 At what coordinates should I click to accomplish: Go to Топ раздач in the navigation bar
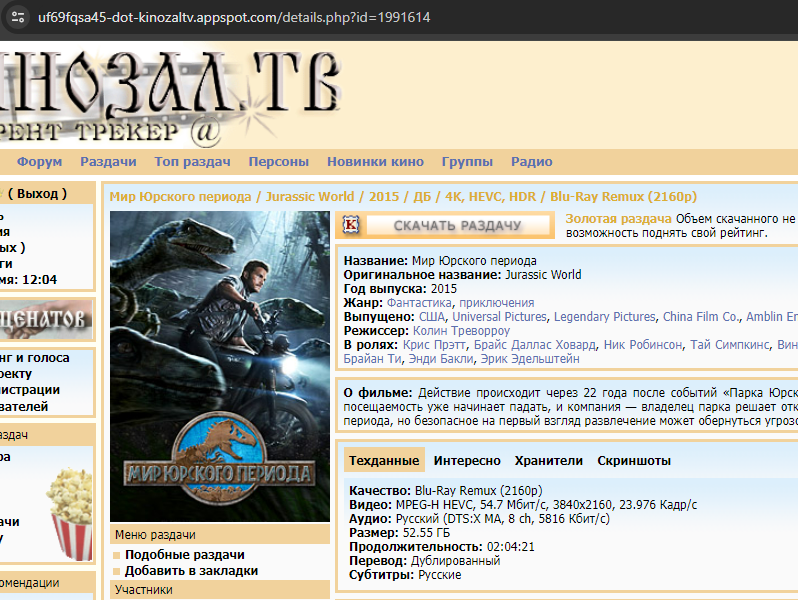192,162
